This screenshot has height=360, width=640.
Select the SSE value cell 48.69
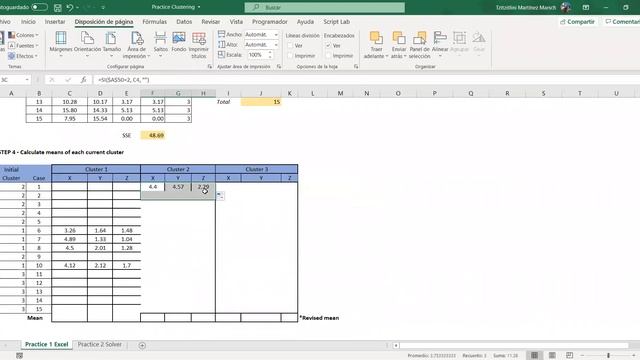coord(153,135)
